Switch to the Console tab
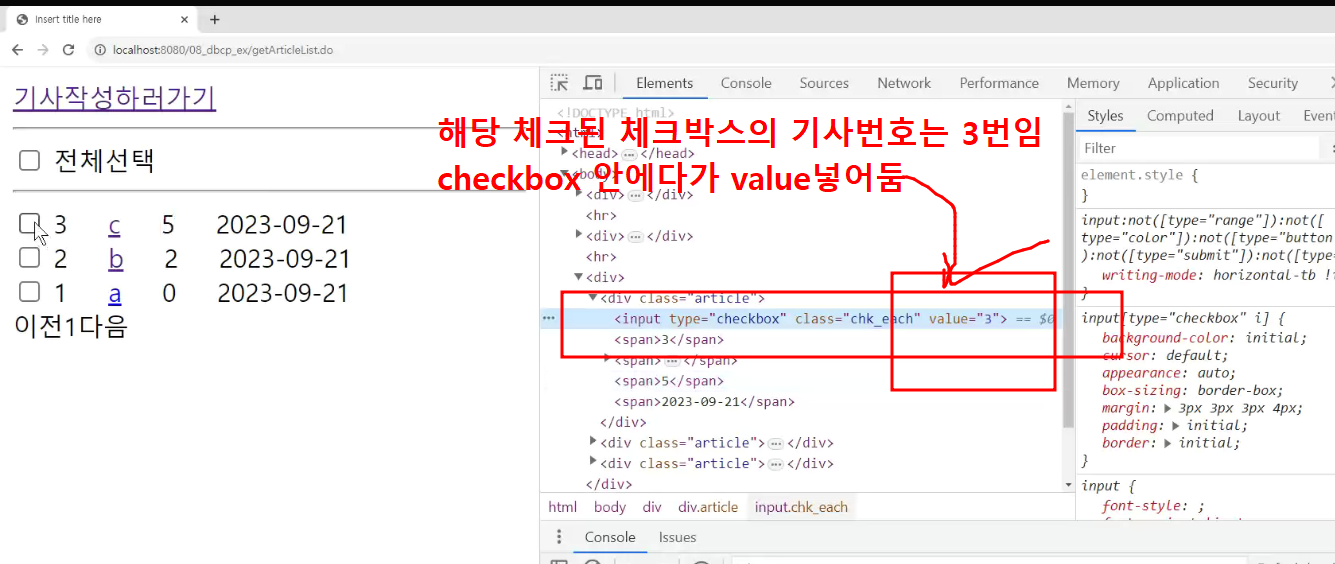Image resolution: width=1335 pixels, height=564 pixels. 746,83
